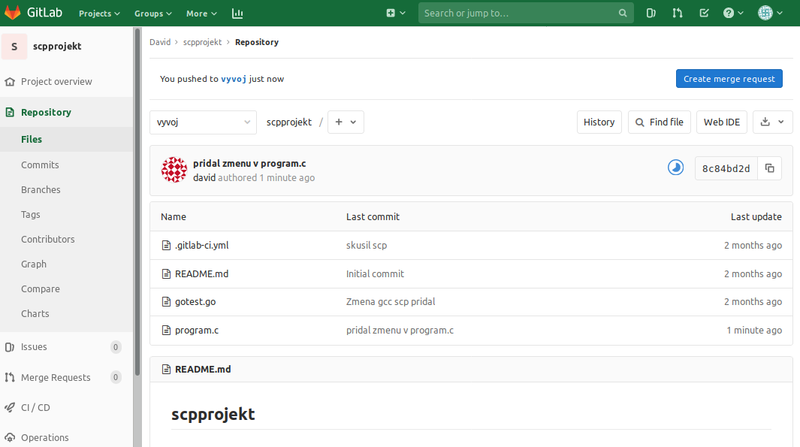The image size is (800, 447).
Task: Open the program.c file name
Action: (196, 330)
